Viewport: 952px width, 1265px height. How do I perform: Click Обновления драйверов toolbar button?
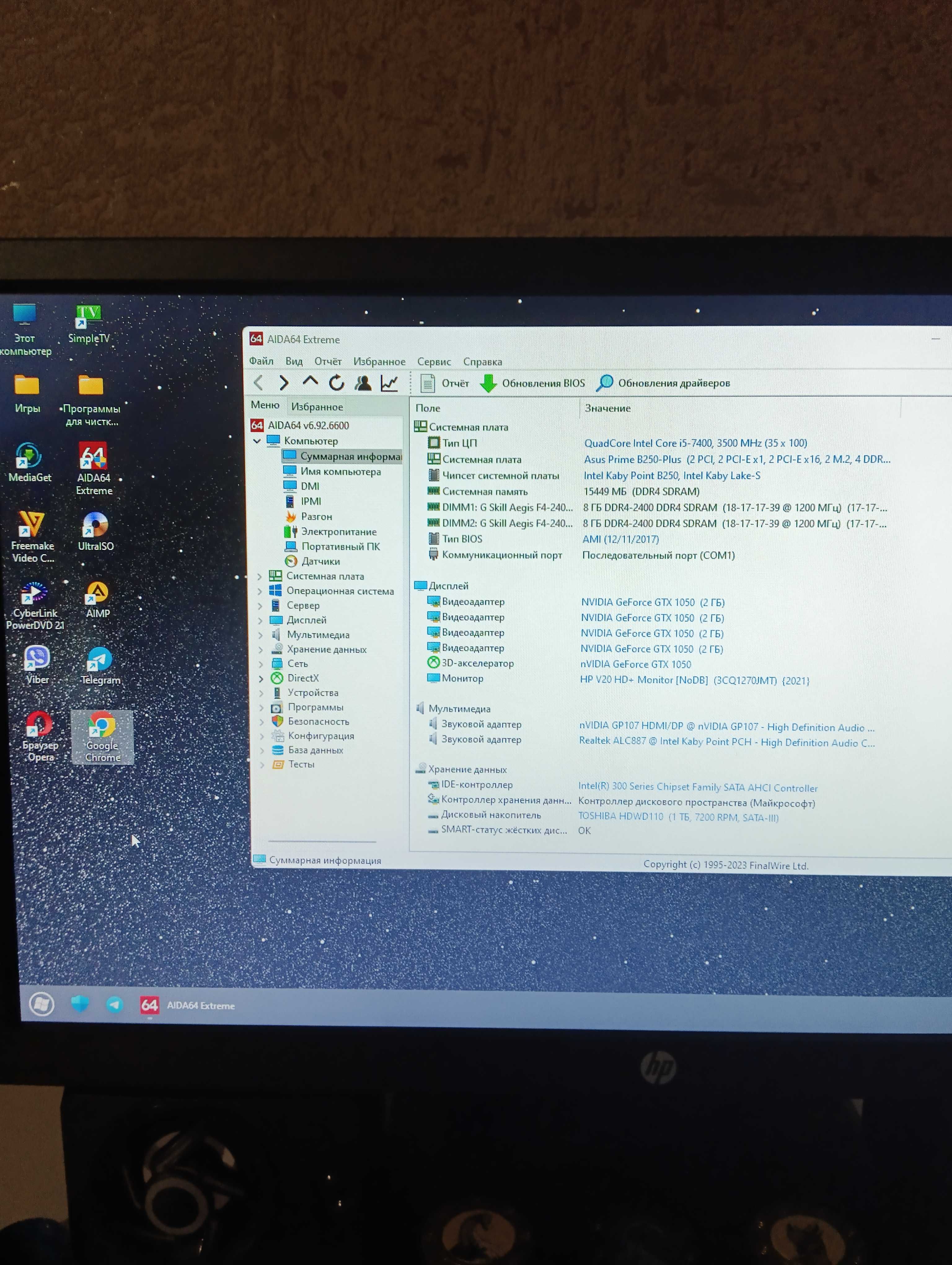tap(663, 383)
